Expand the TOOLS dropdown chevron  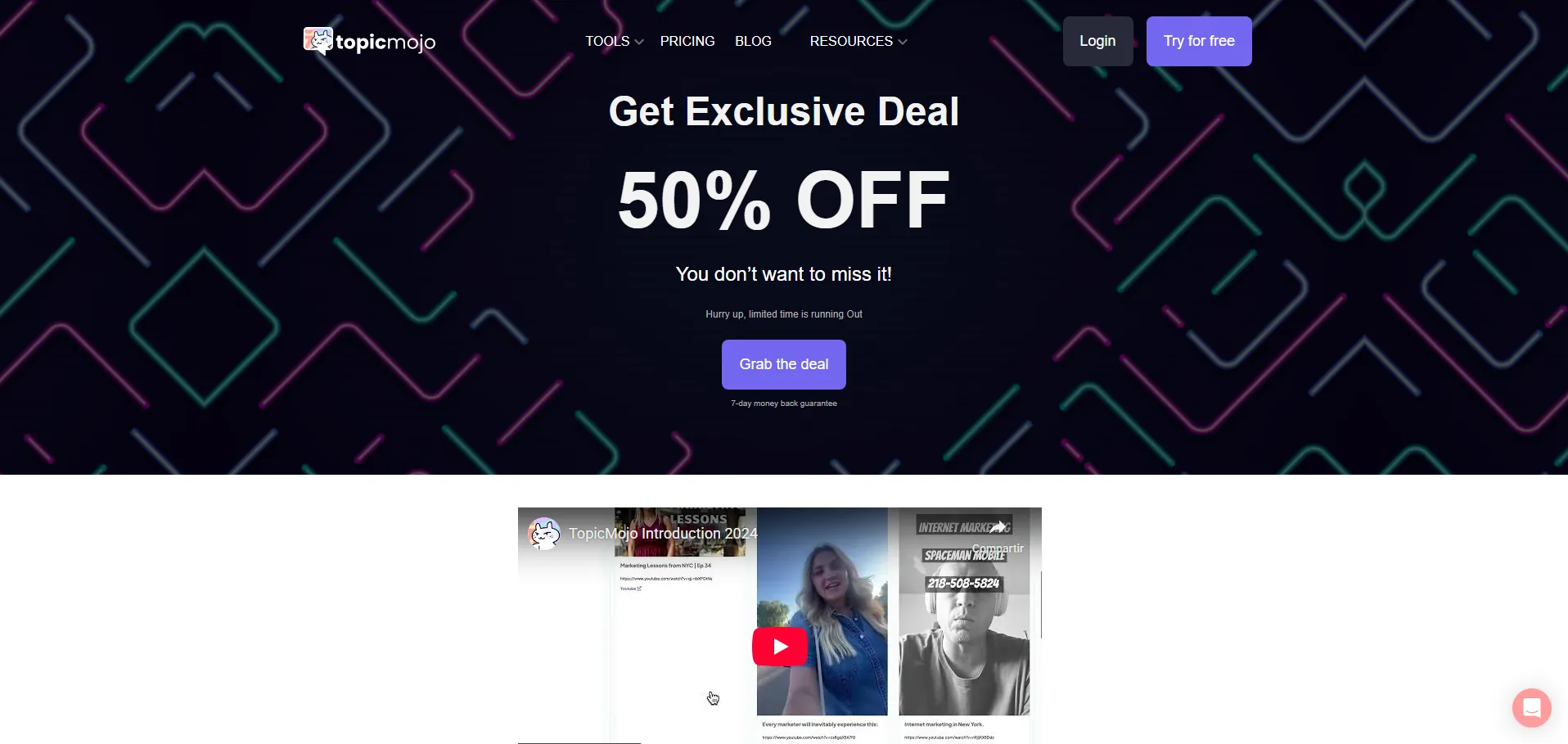tap(639, 42)
